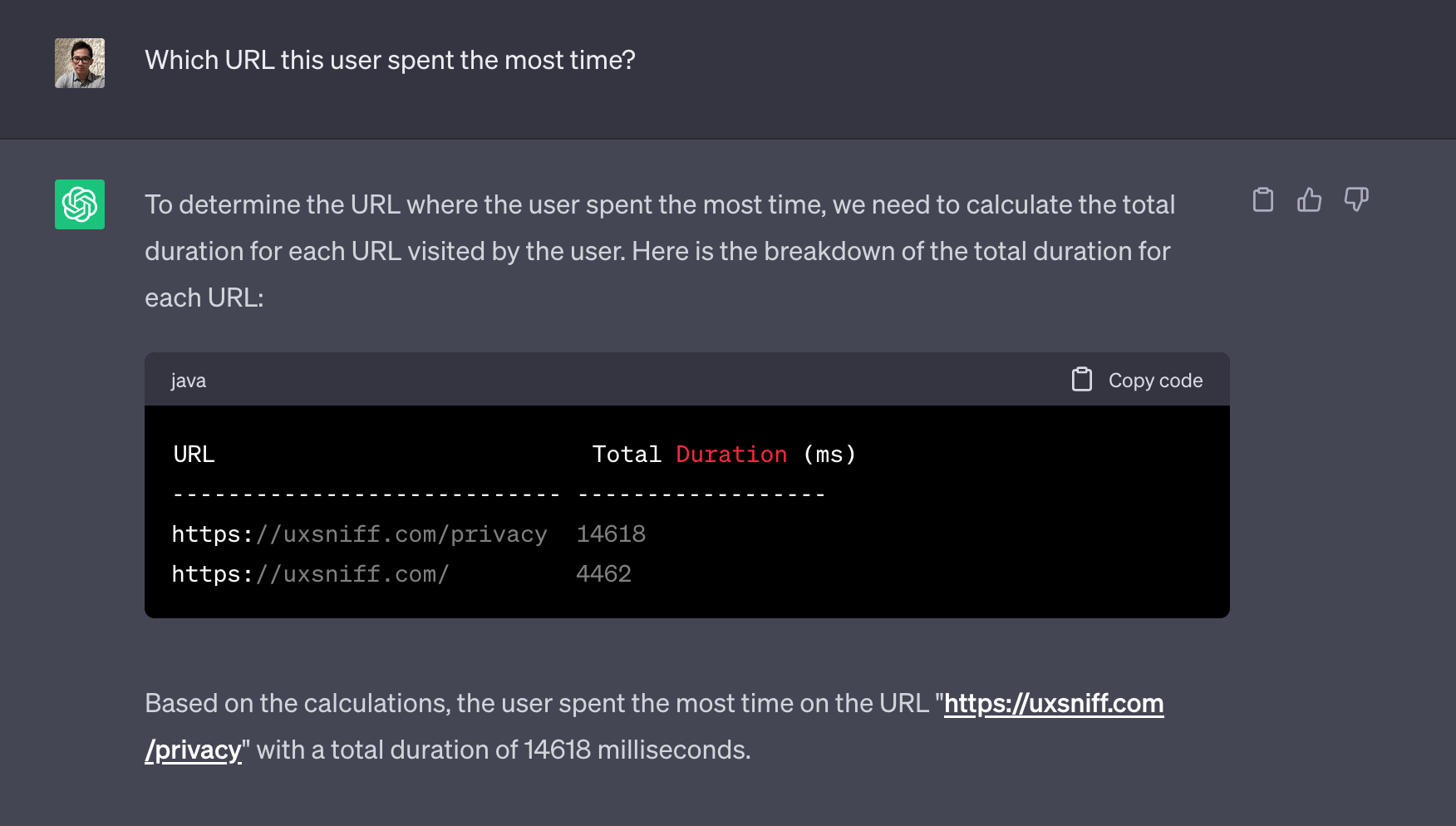Click the clipboard icon beside Copy code
The image size is (1456, 826).
point(1081,379)
